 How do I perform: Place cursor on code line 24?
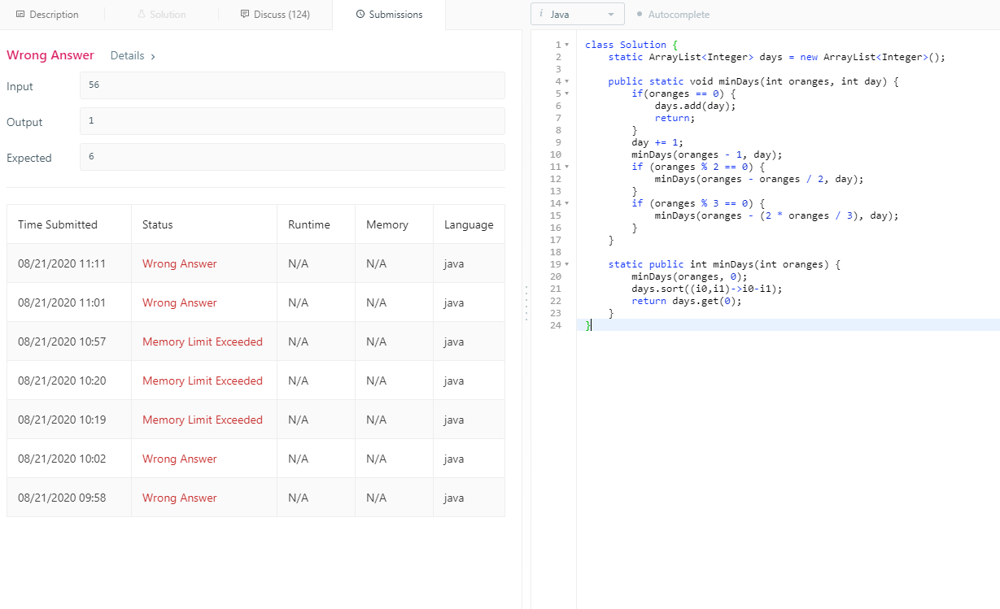pyautogui.click(x=788, y=325)
